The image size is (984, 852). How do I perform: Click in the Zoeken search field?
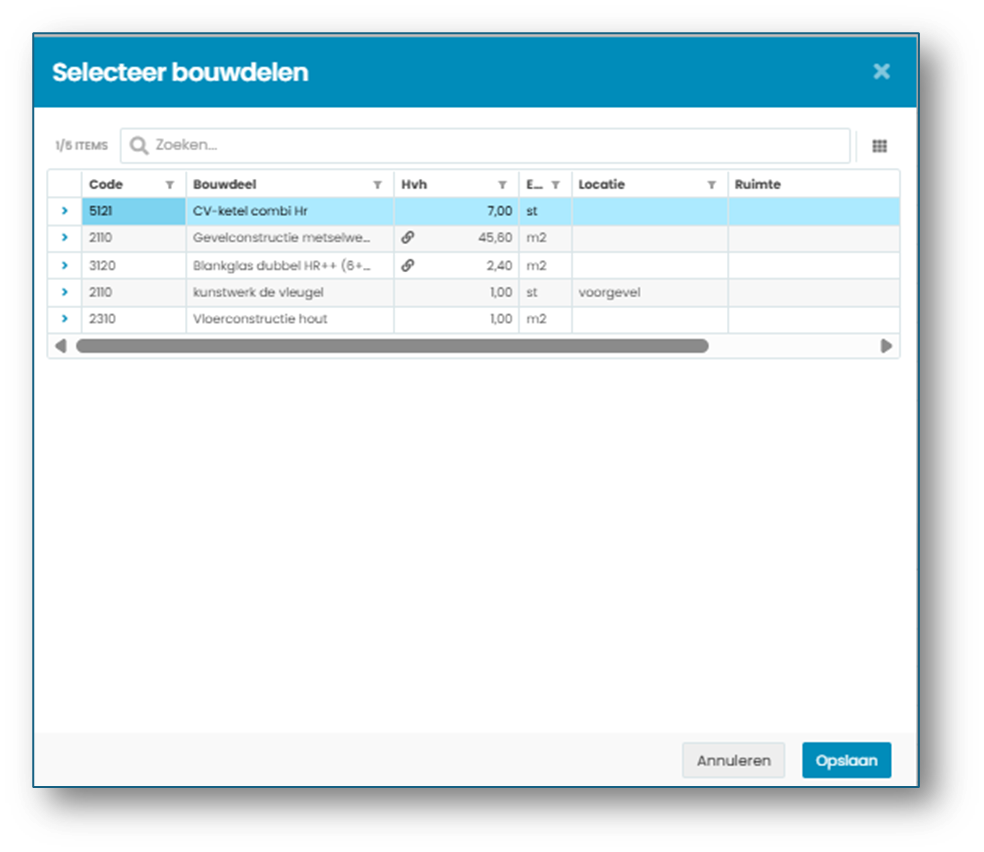pyautogui.click(x=485, y=146)
